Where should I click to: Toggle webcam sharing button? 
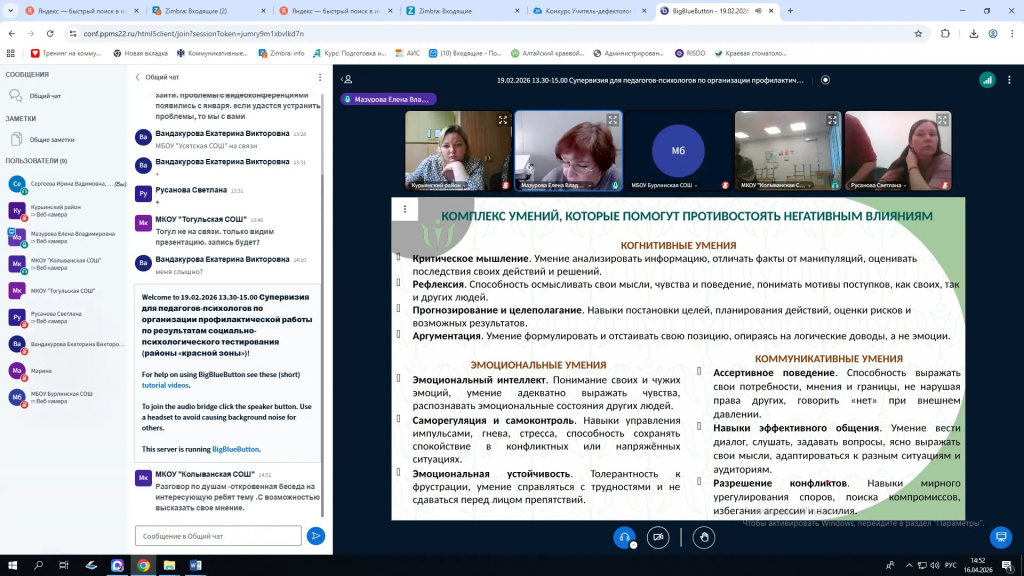coord(657,537)
